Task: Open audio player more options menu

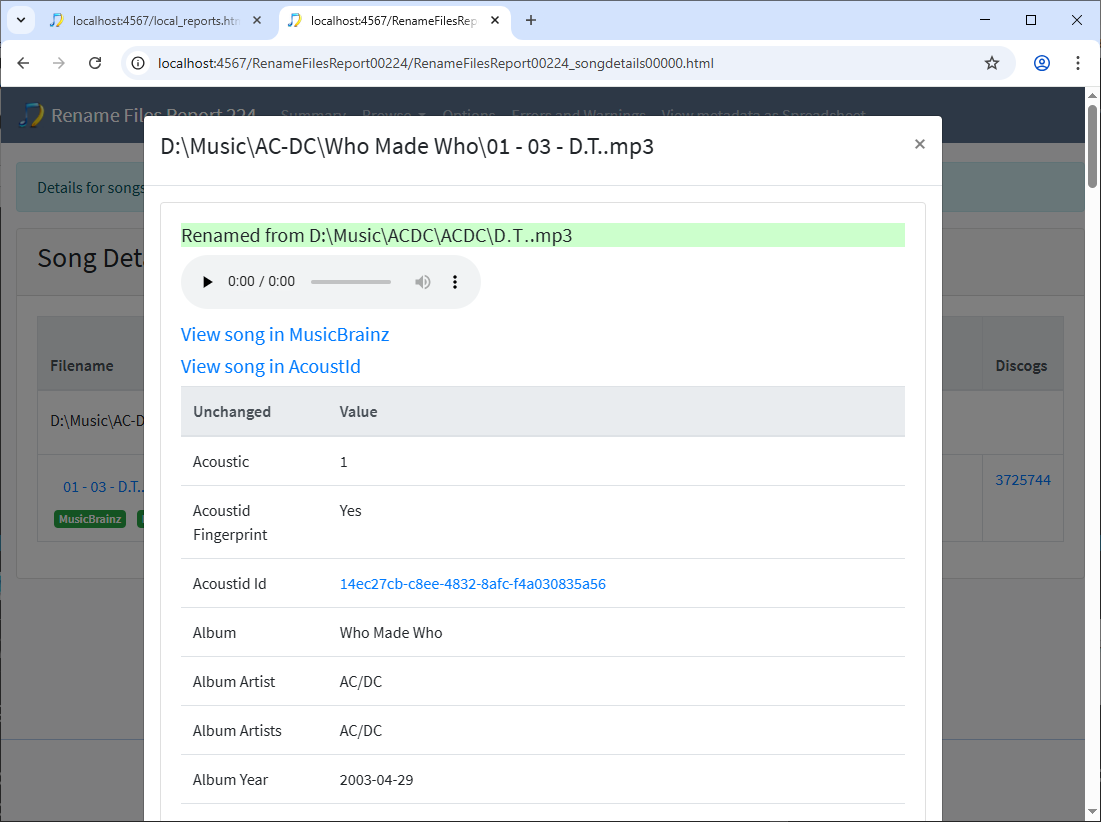Action: click(455, 282)
